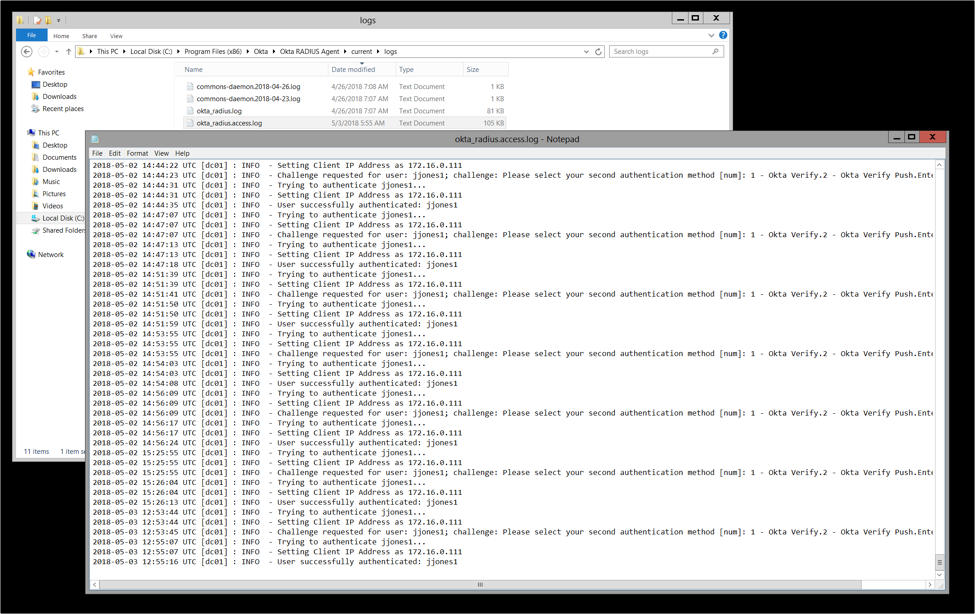The width and height of the screenshot is (975, 614).
Task: Open the File tab in Explorer
Action: (31, 36)
